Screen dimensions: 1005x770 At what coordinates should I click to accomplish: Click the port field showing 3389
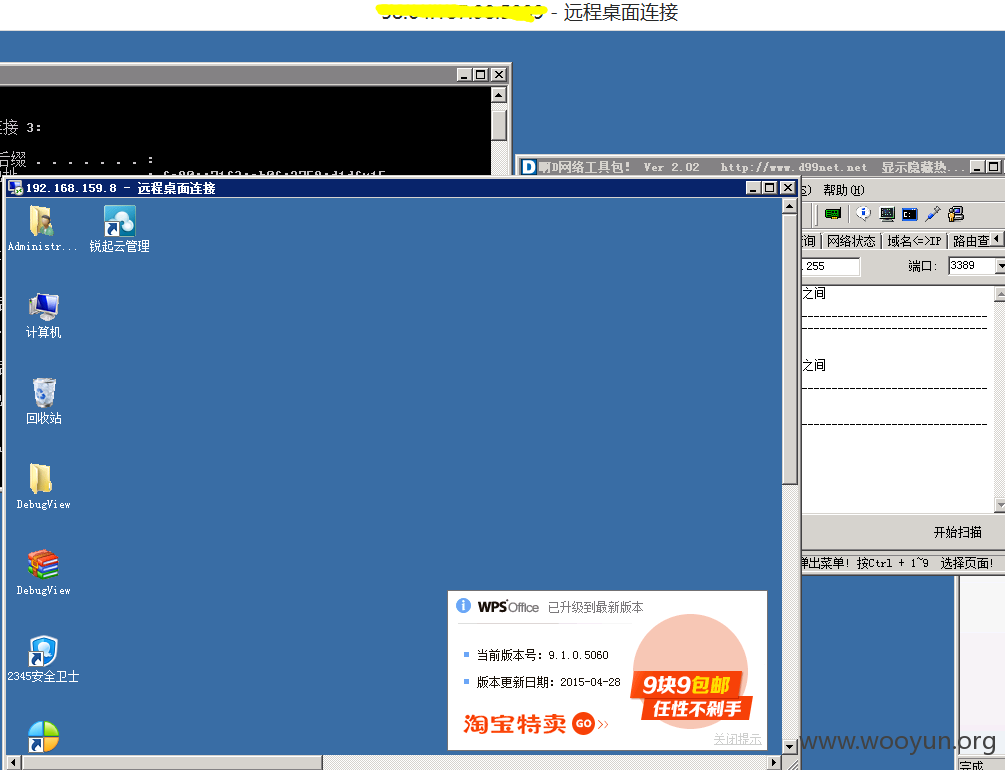[x=972, y=265]
